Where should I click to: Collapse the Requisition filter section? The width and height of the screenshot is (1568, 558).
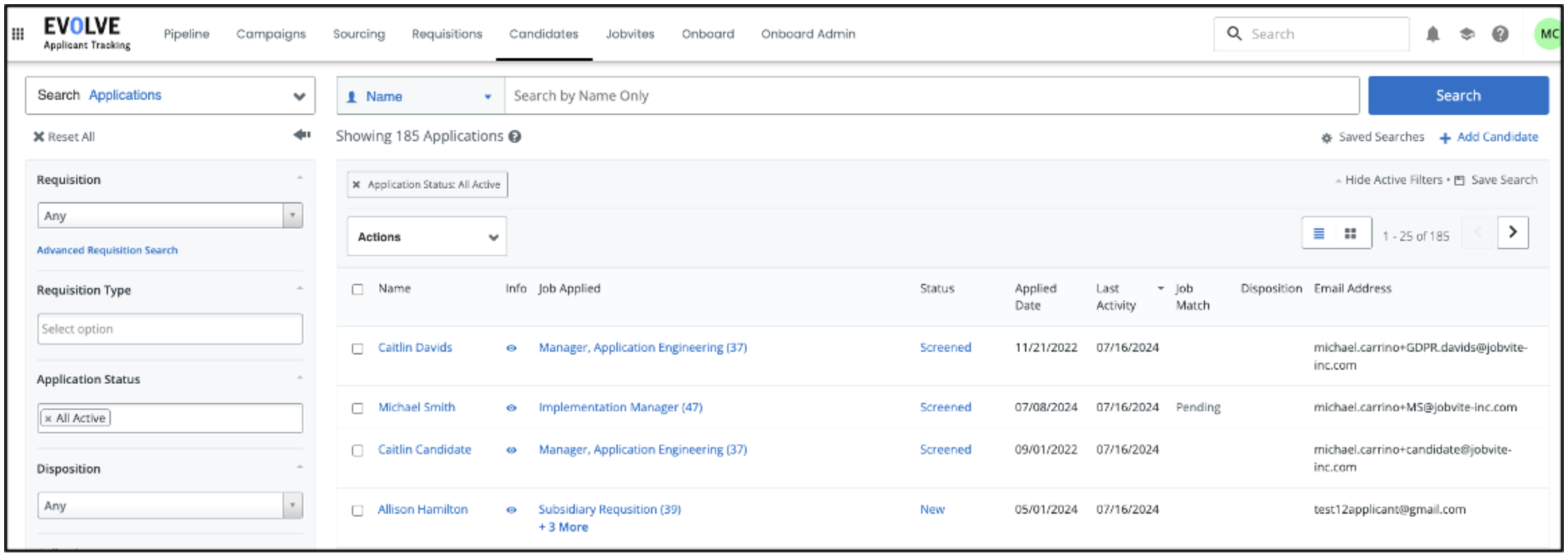click(x=300, y=179)
